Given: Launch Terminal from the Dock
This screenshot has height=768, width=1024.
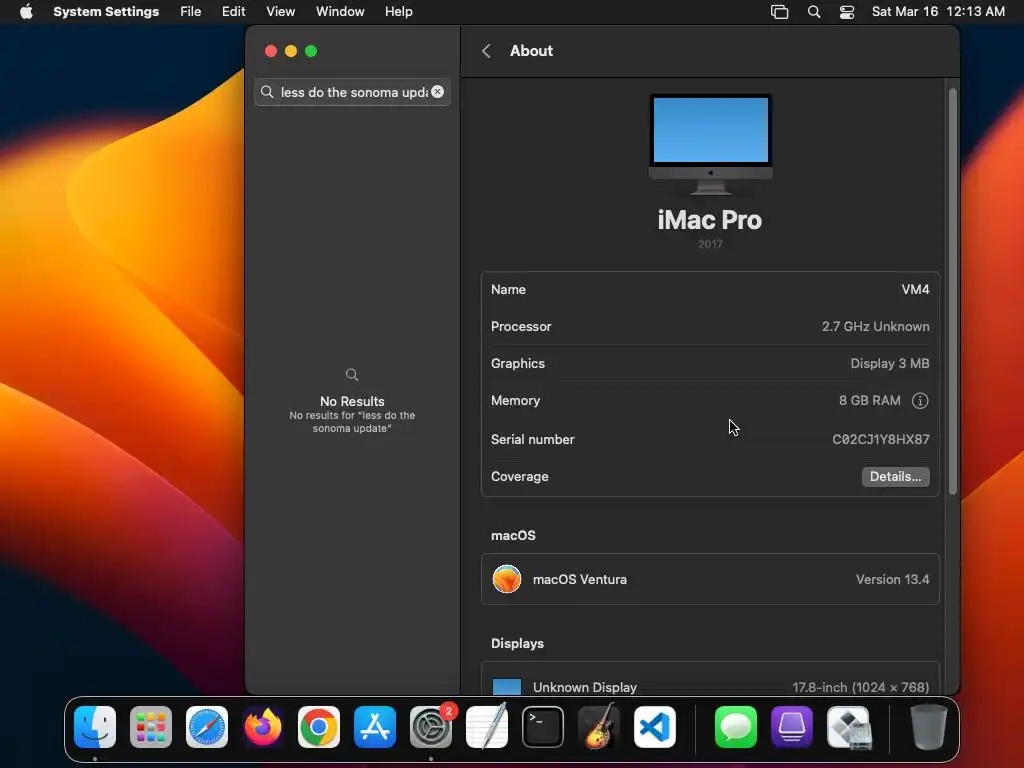Looking at the screenshot, I should click(543, 727).
